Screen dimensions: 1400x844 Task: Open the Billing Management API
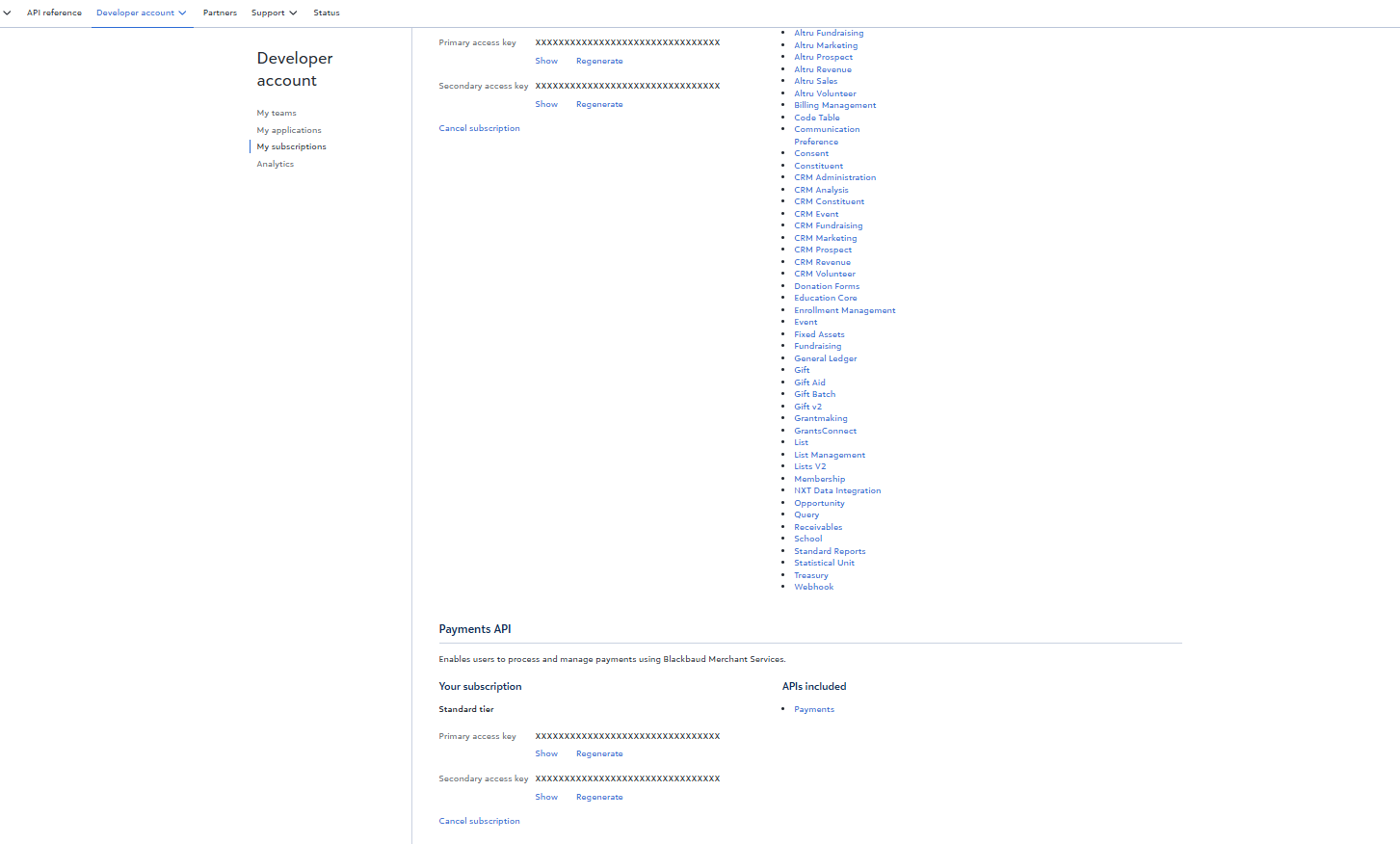click(x=835, y=105)
